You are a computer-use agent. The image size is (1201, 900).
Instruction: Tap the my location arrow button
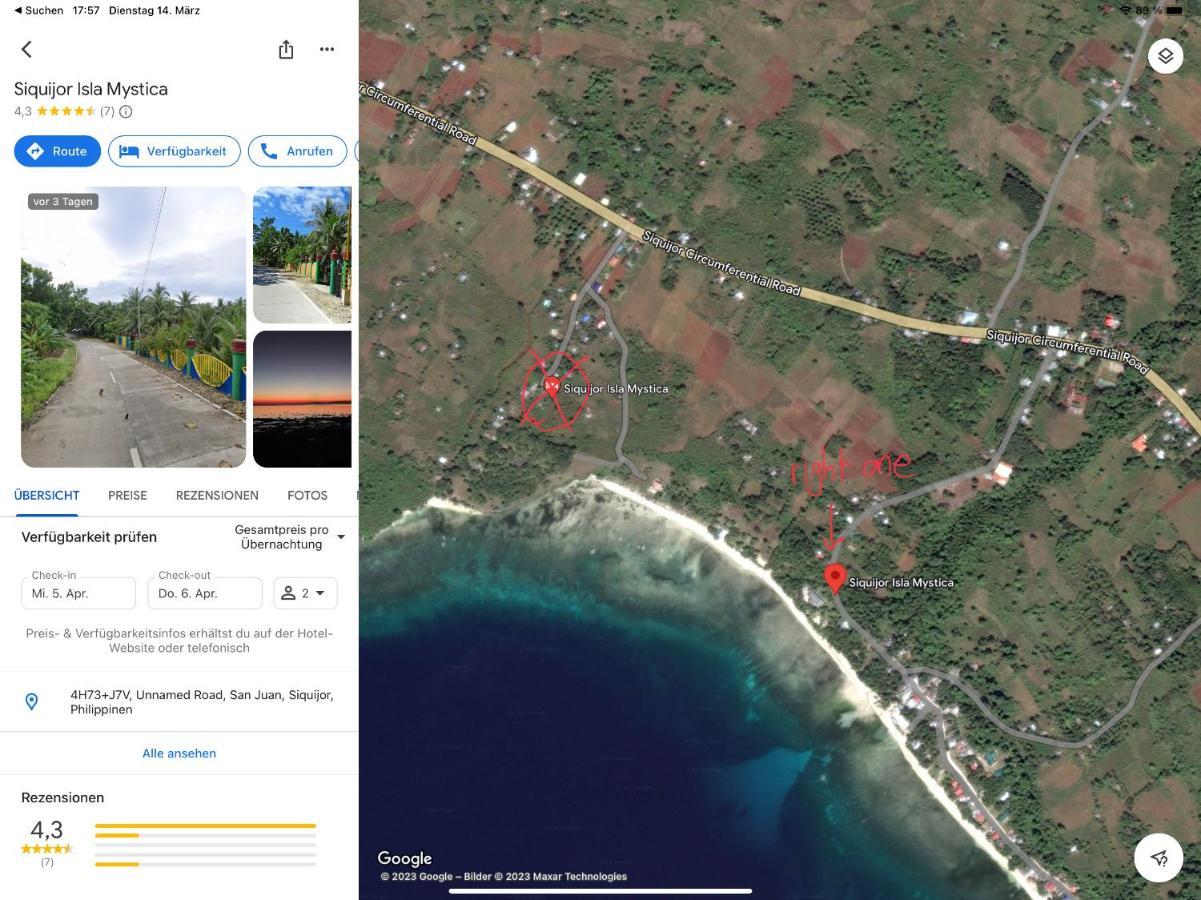1159,857
